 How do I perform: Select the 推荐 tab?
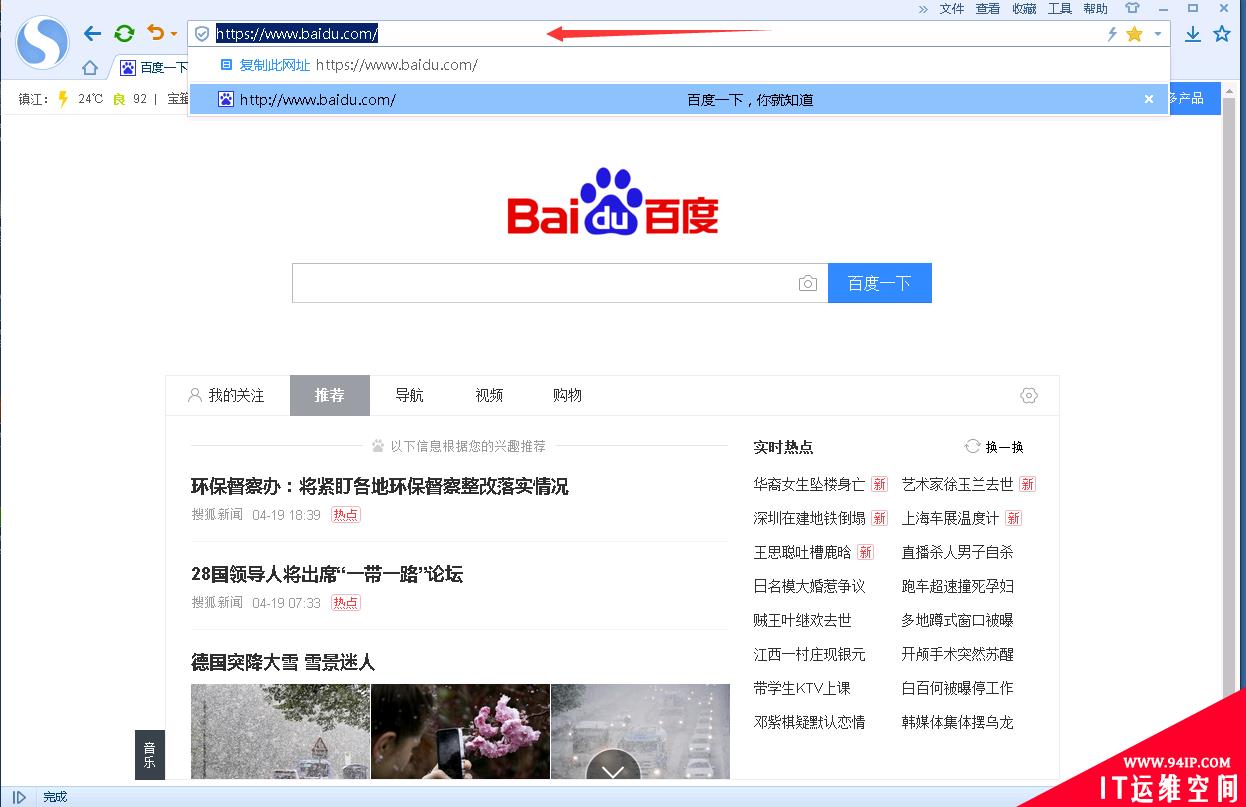pos(330,395)
